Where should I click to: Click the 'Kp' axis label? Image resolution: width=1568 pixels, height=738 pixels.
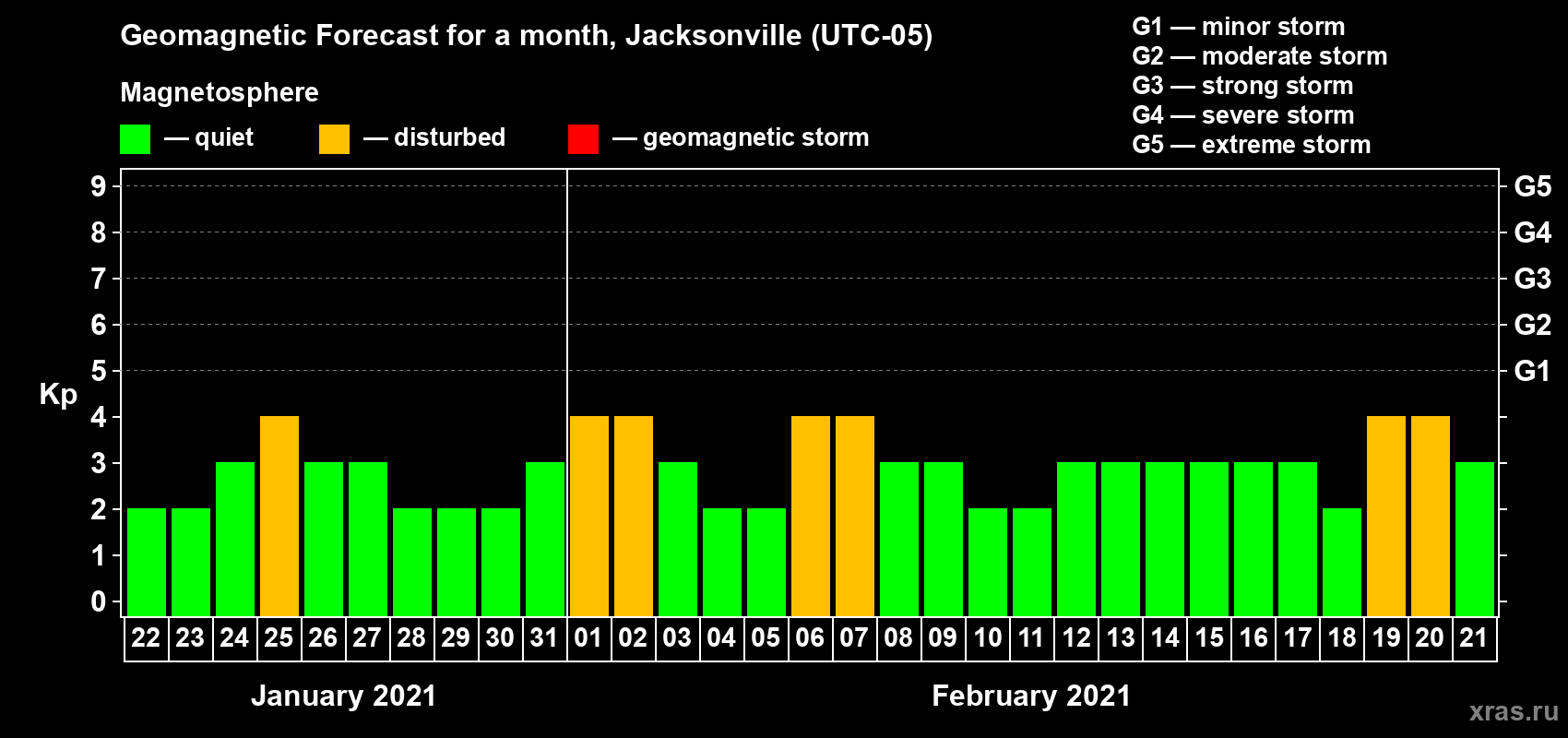click(x=58, y=395)
